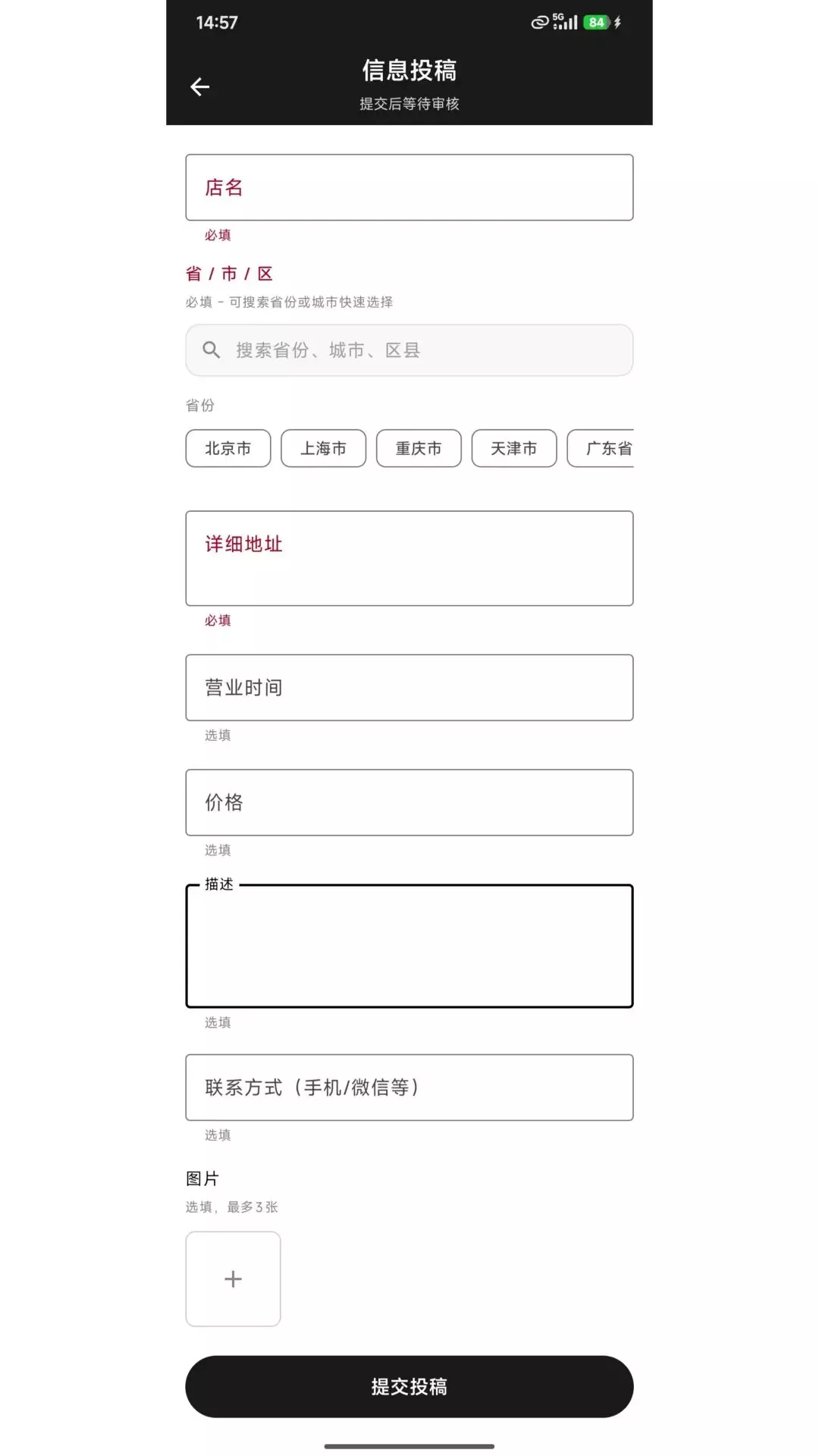This screenshot has width=819, height=1456.
Task: Tap the back arrow to exit submission page
Action: point(199,86)
